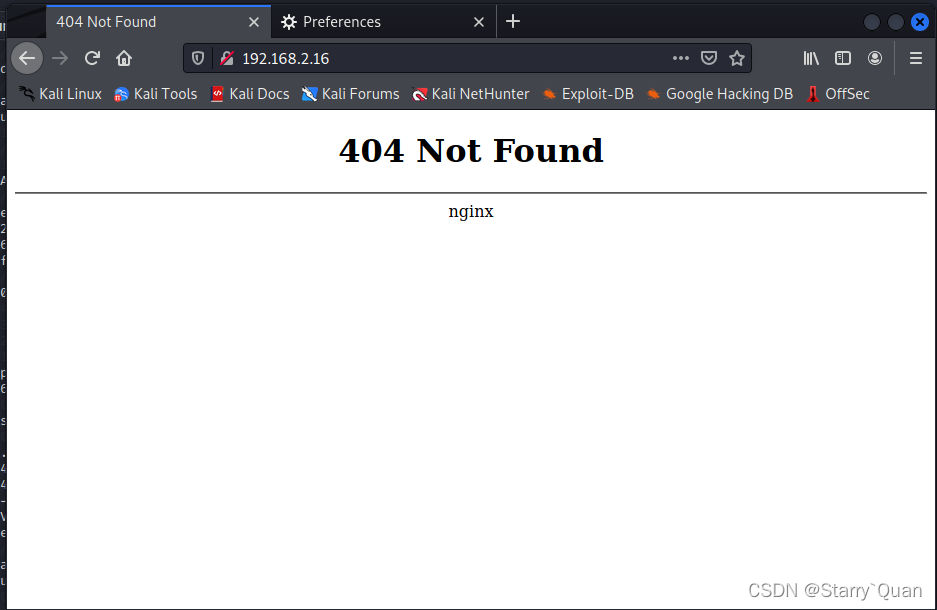The image size is (937, 610).
Task: Open the Firefox home page
Action: coord(124,58)
